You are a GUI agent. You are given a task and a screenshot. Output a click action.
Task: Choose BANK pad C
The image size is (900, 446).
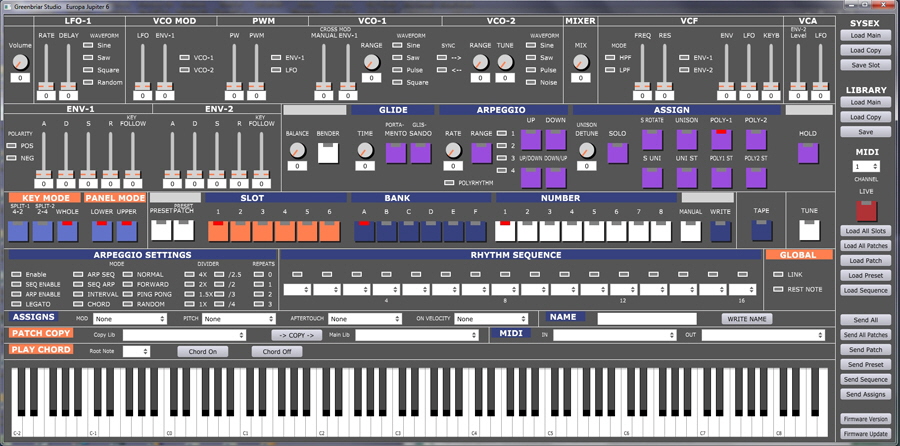(x=409, y=231)
